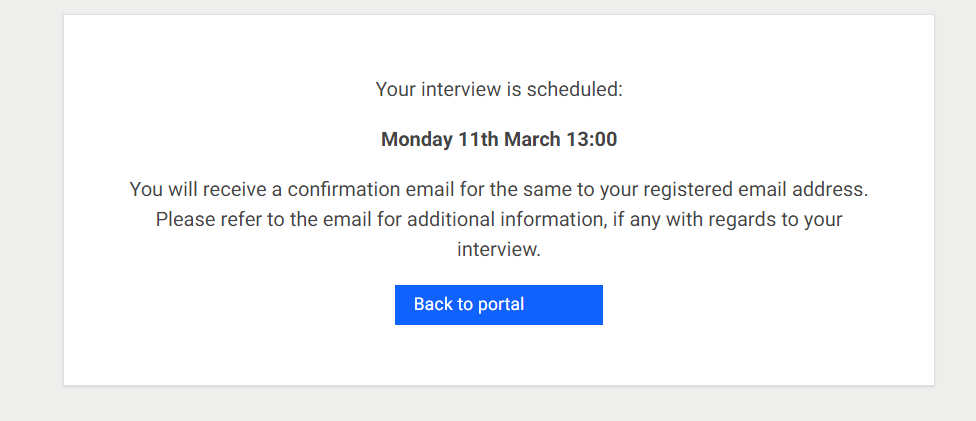Click the final word "interview." of the paragraph

(499, 250)
